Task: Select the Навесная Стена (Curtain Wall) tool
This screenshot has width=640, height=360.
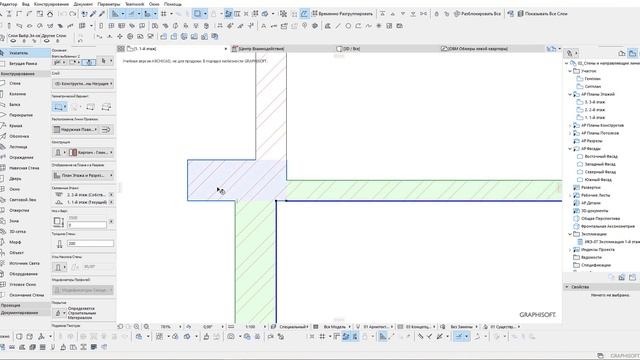Action: (x=24, y=168)
